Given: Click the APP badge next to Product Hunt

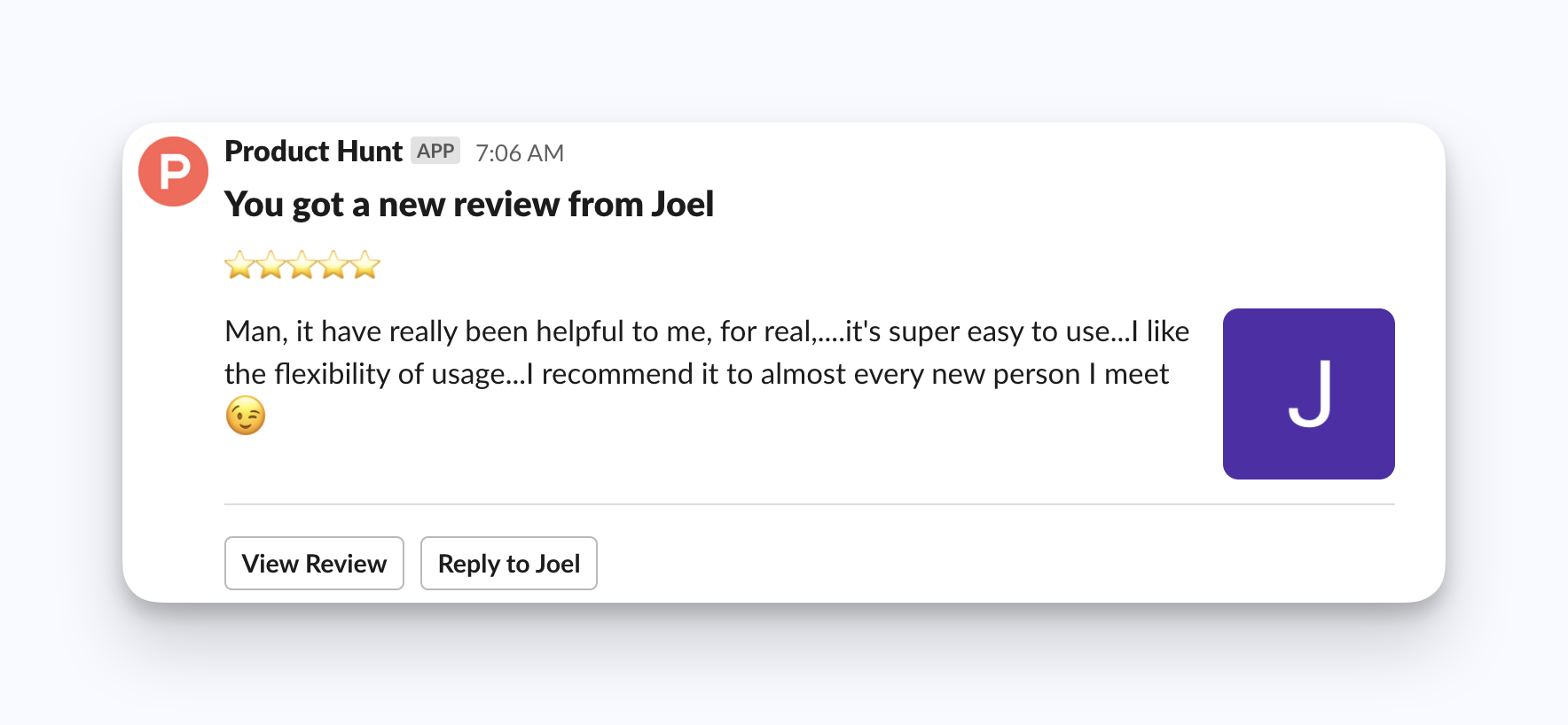Looking at the screenshot, I should [436, 151].
